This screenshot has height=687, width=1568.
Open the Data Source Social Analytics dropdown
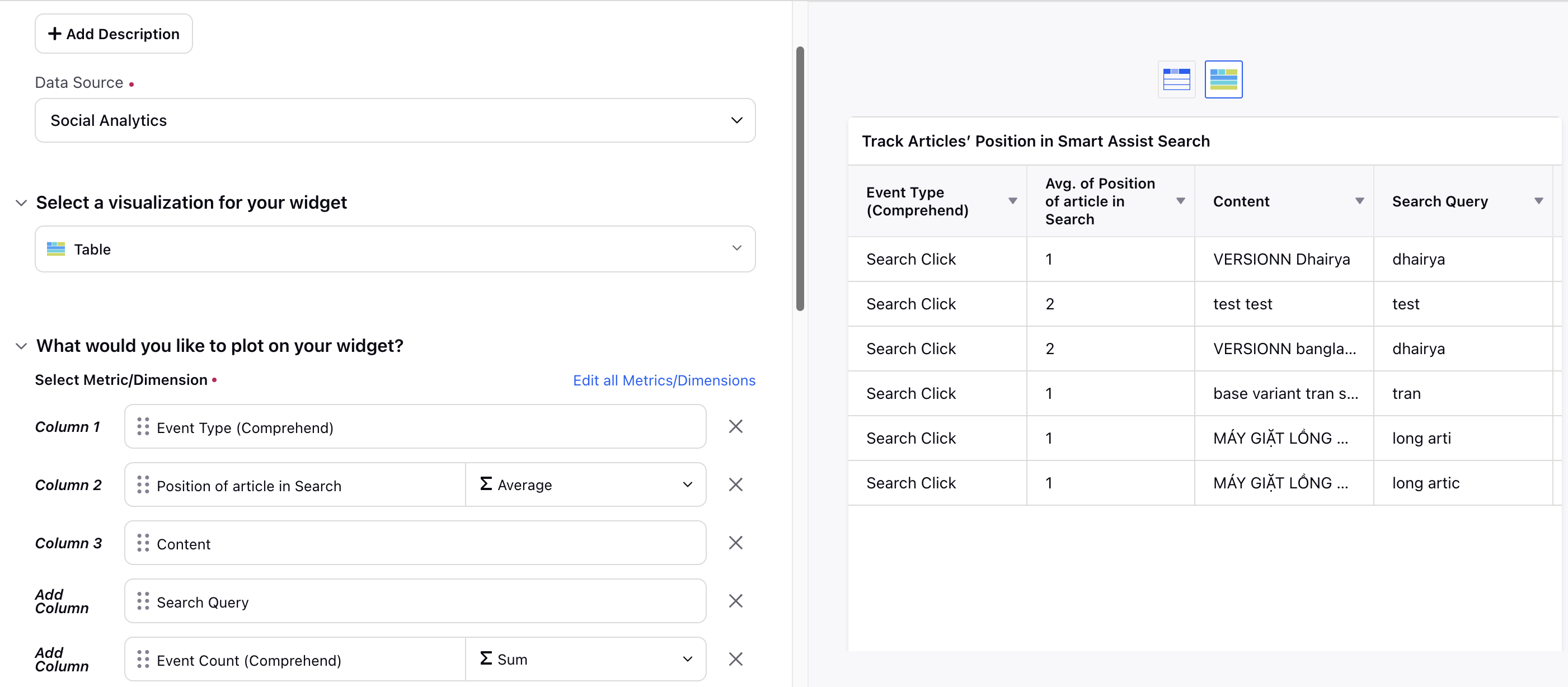[x=395, y=120]
